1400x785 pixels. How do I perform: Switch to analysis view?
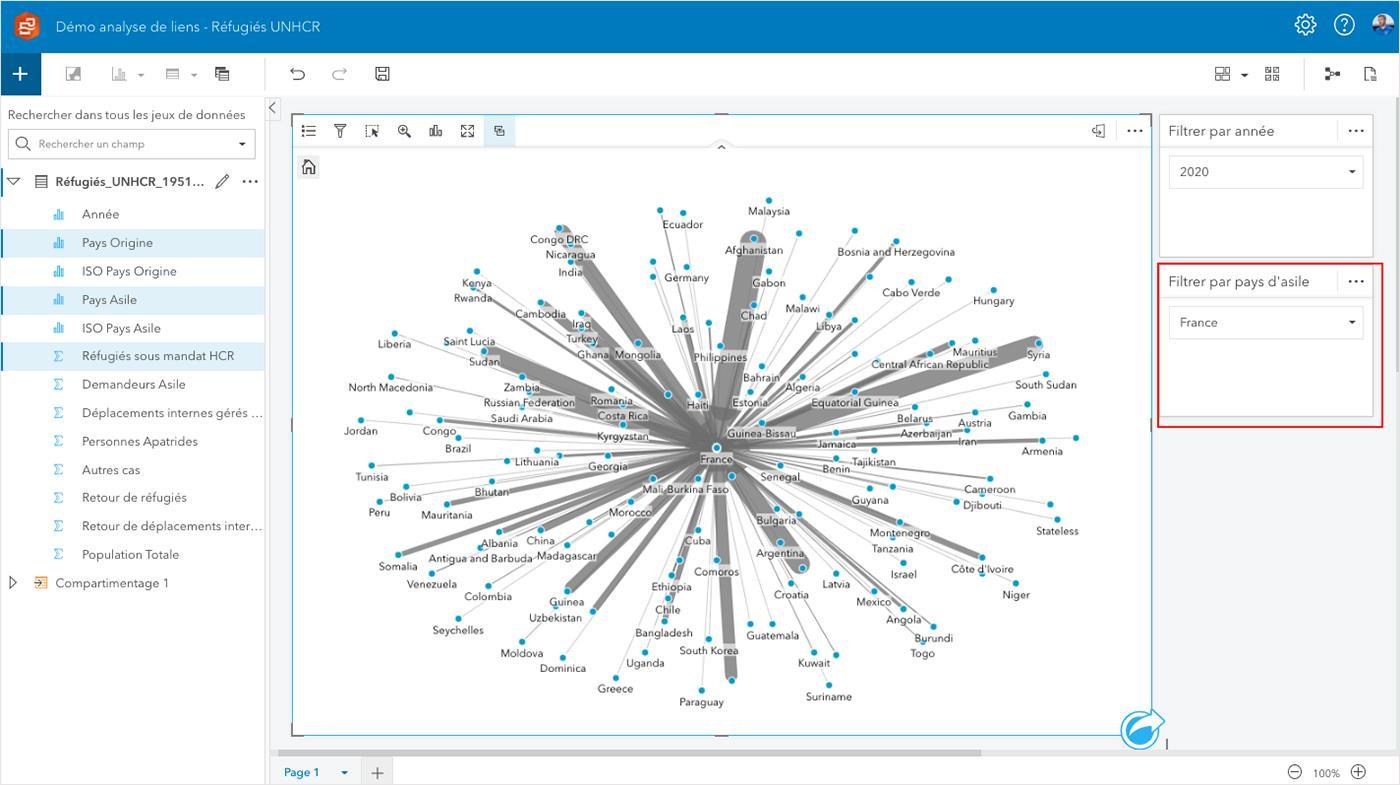[1332, 74]
